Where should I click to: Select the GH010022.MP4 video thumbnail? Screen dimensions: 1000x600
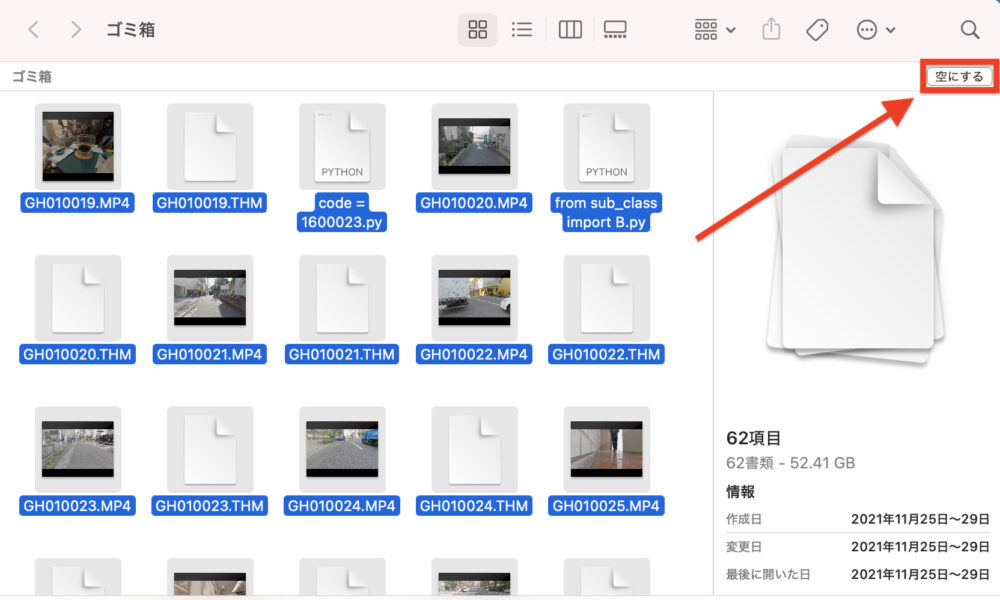click(474, 298)
